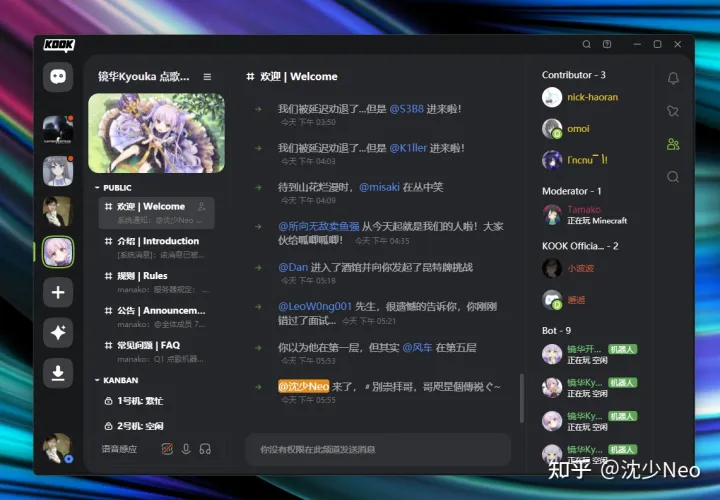720x500 pixels.
Task: Toggle the member list panel icon
Action: (x=673, y=145)
